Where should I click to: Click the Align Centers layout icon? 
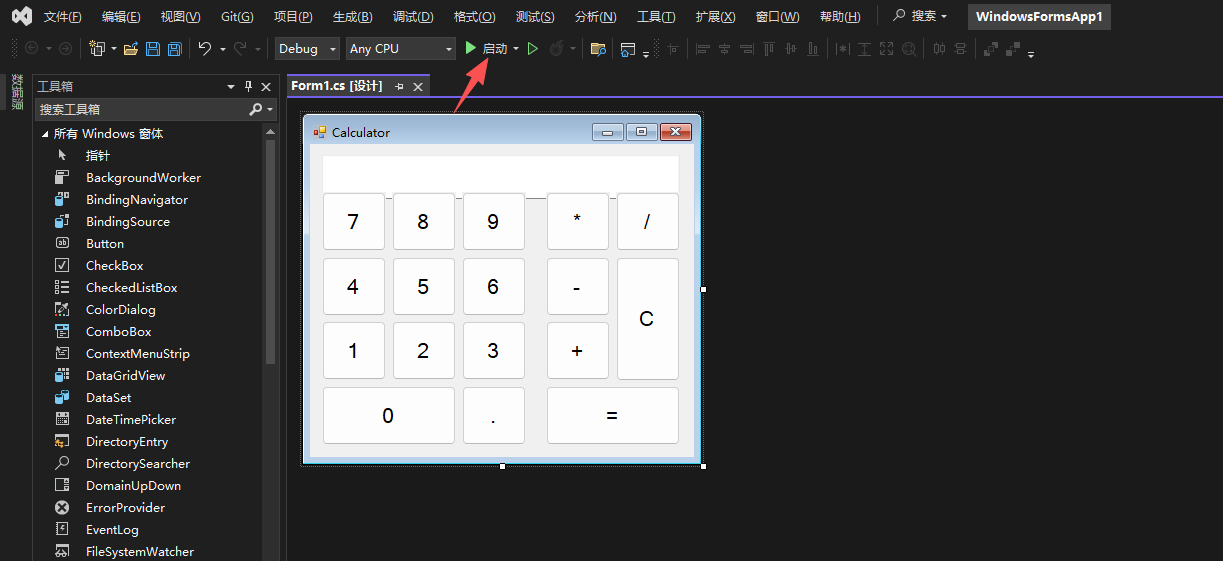click(x=724, y=48)
